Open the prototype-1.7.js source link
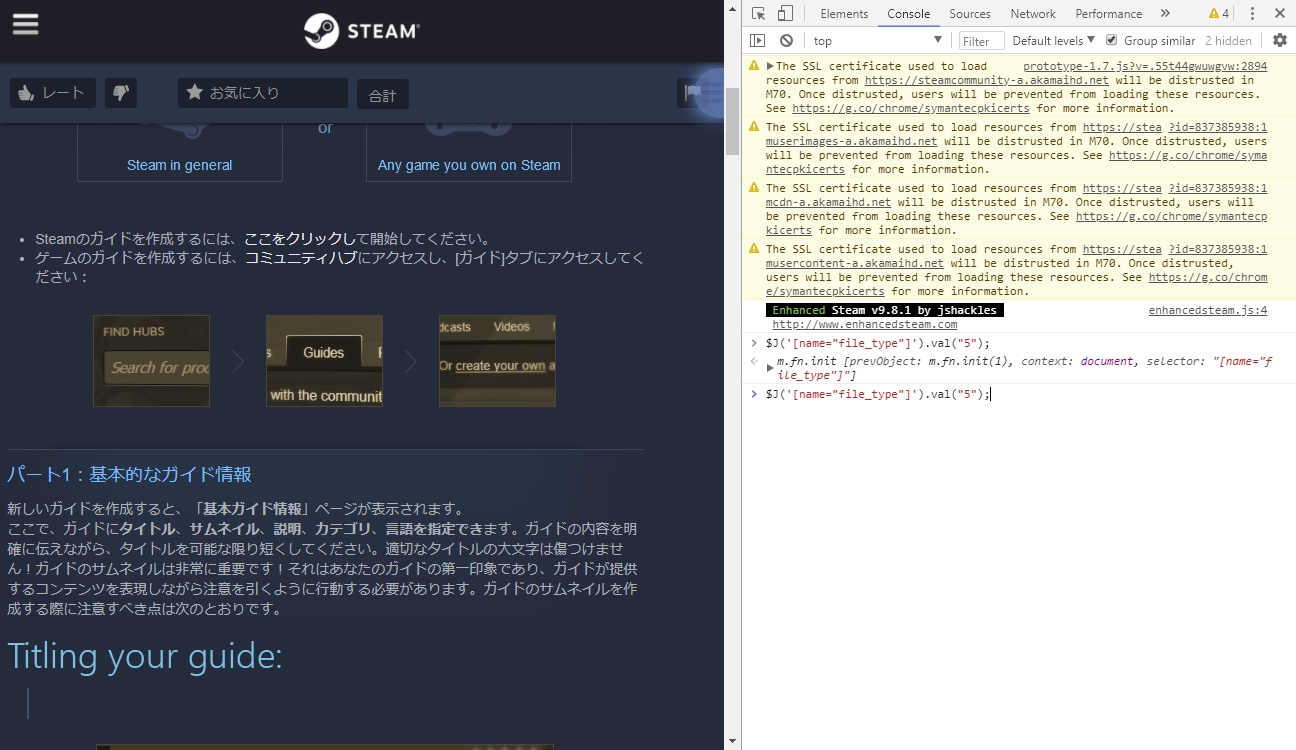The image size is (1296, 750). tap(1145, 66)
